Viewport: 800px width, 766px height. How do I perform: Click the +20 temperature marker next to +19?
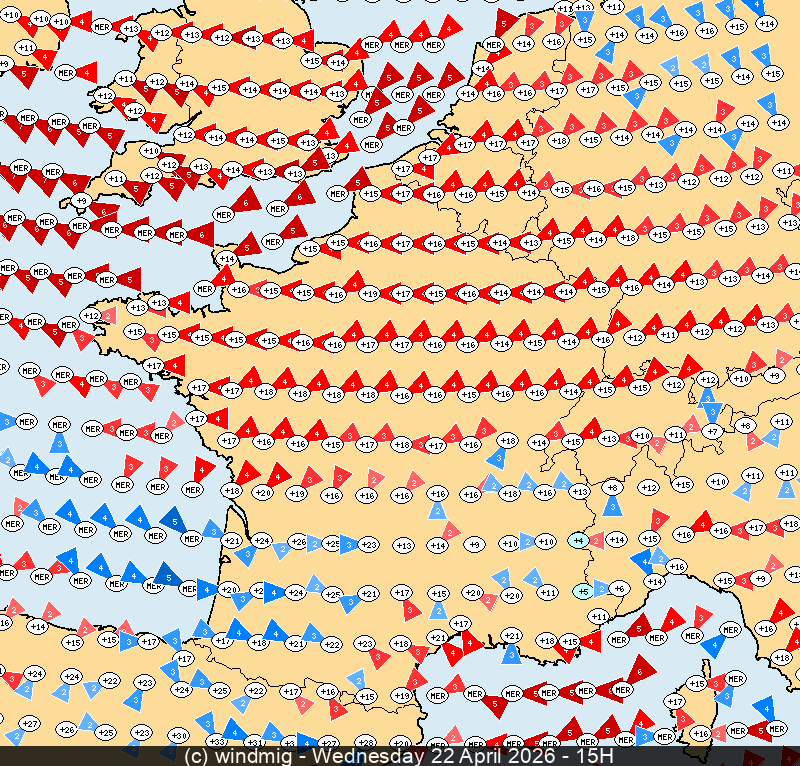263,492
